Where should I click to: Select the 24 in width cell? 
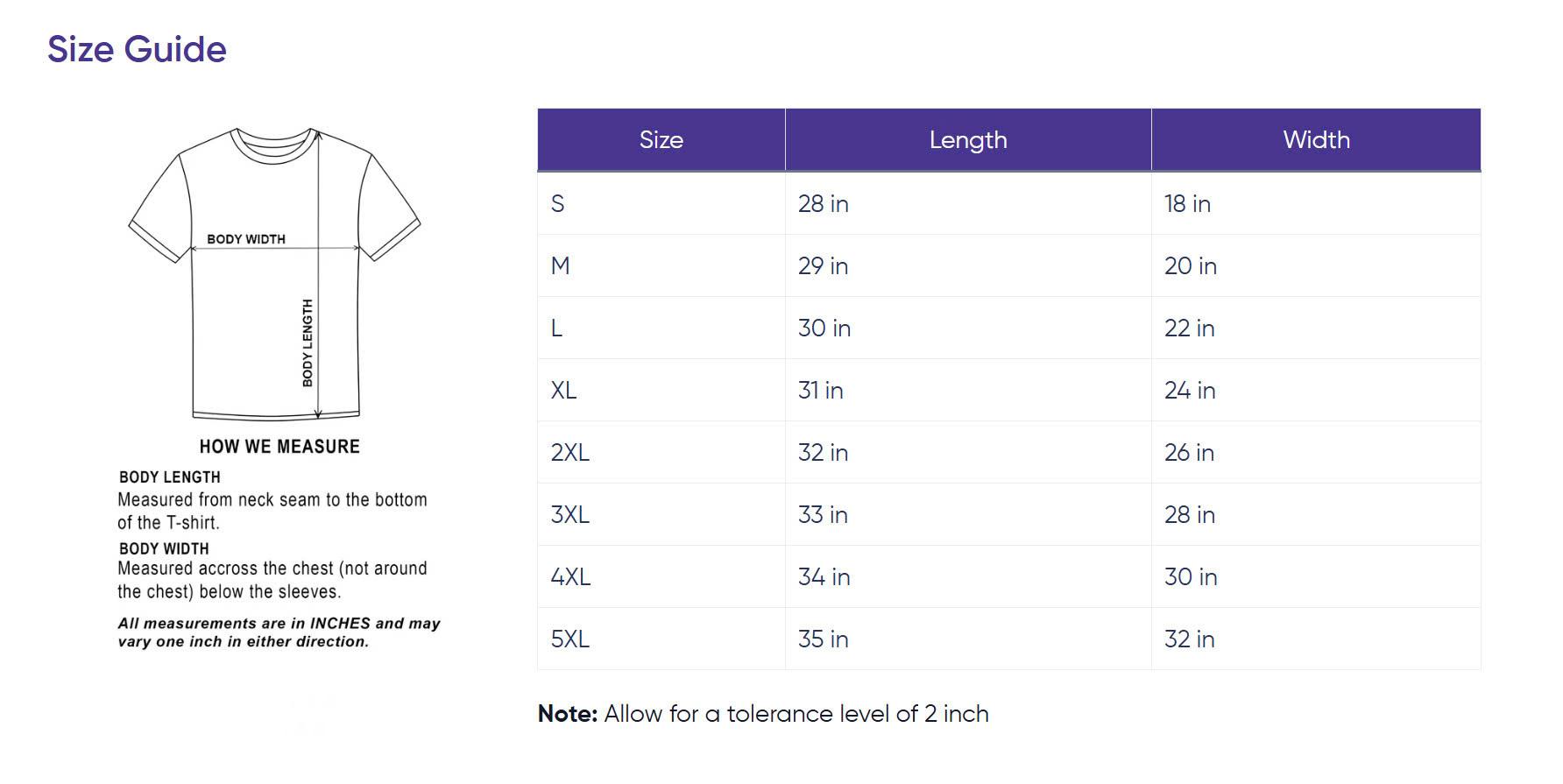tap(1189, 391)
